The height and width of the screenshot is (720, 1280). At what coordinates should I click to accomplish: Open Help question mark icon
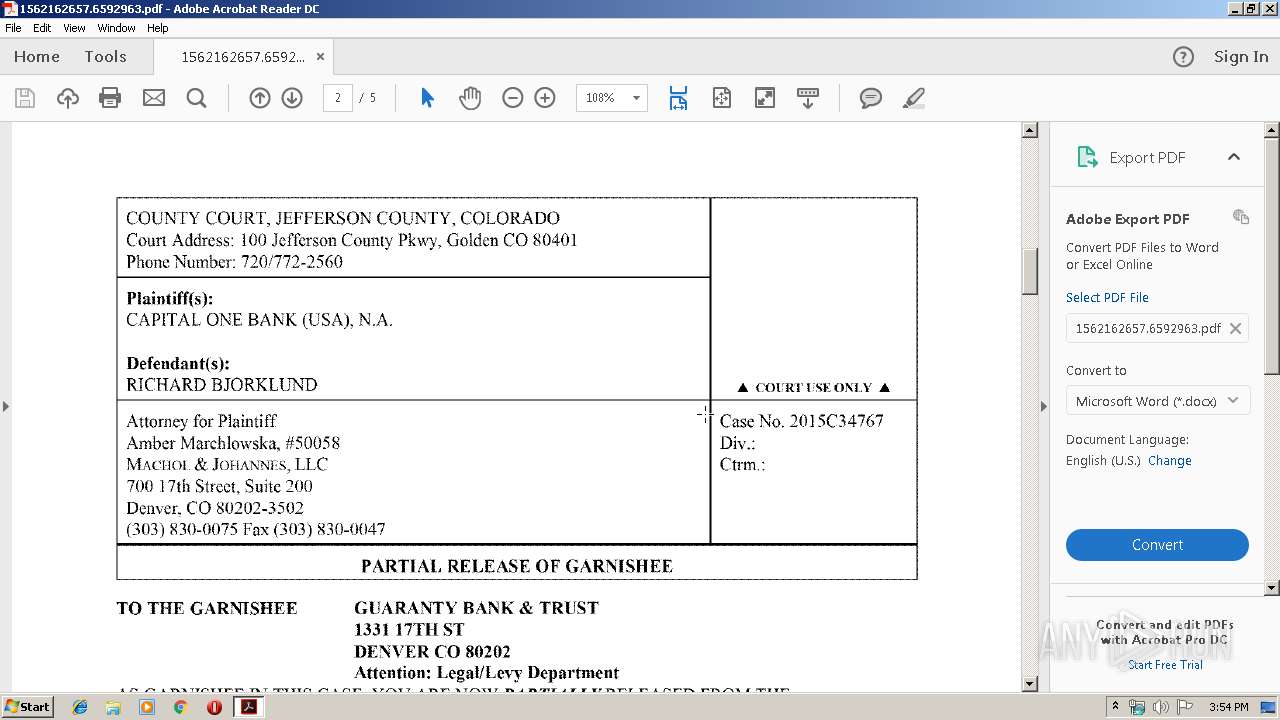coord(1183,57)
